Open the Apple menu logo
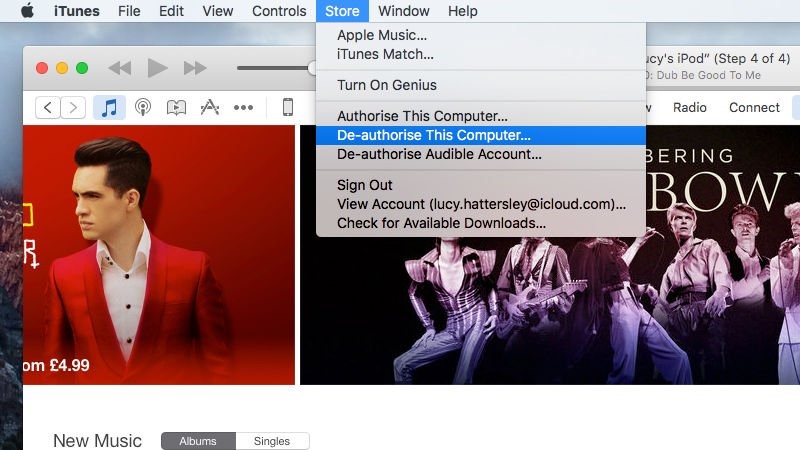The image size is (800, 450). point(27,11)
